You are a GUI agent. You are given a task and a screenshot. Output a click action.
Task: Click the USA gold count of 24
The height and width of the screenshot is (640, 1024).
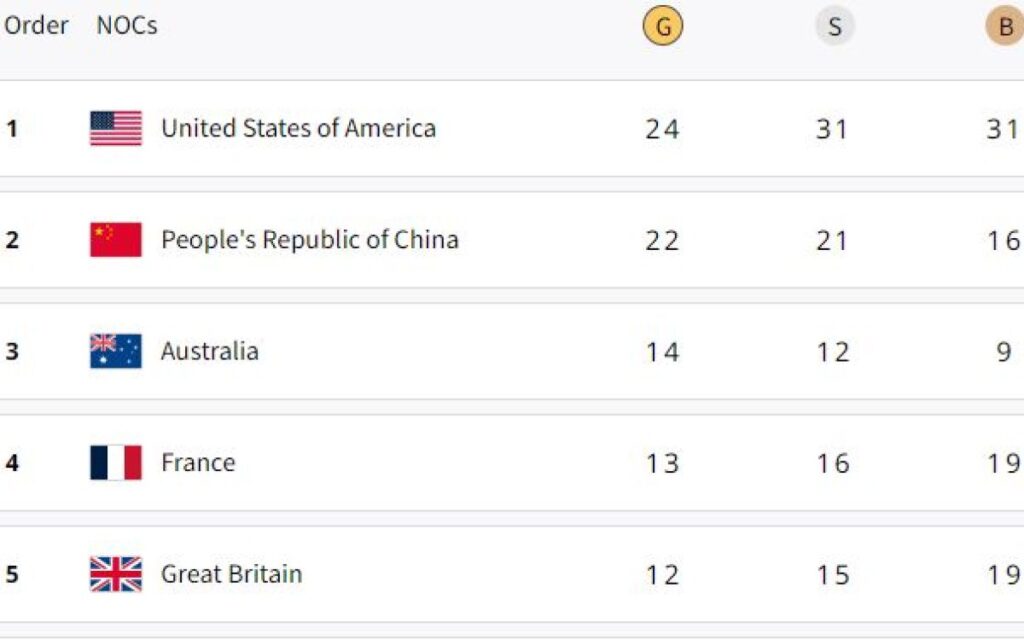tap(662, 129)
